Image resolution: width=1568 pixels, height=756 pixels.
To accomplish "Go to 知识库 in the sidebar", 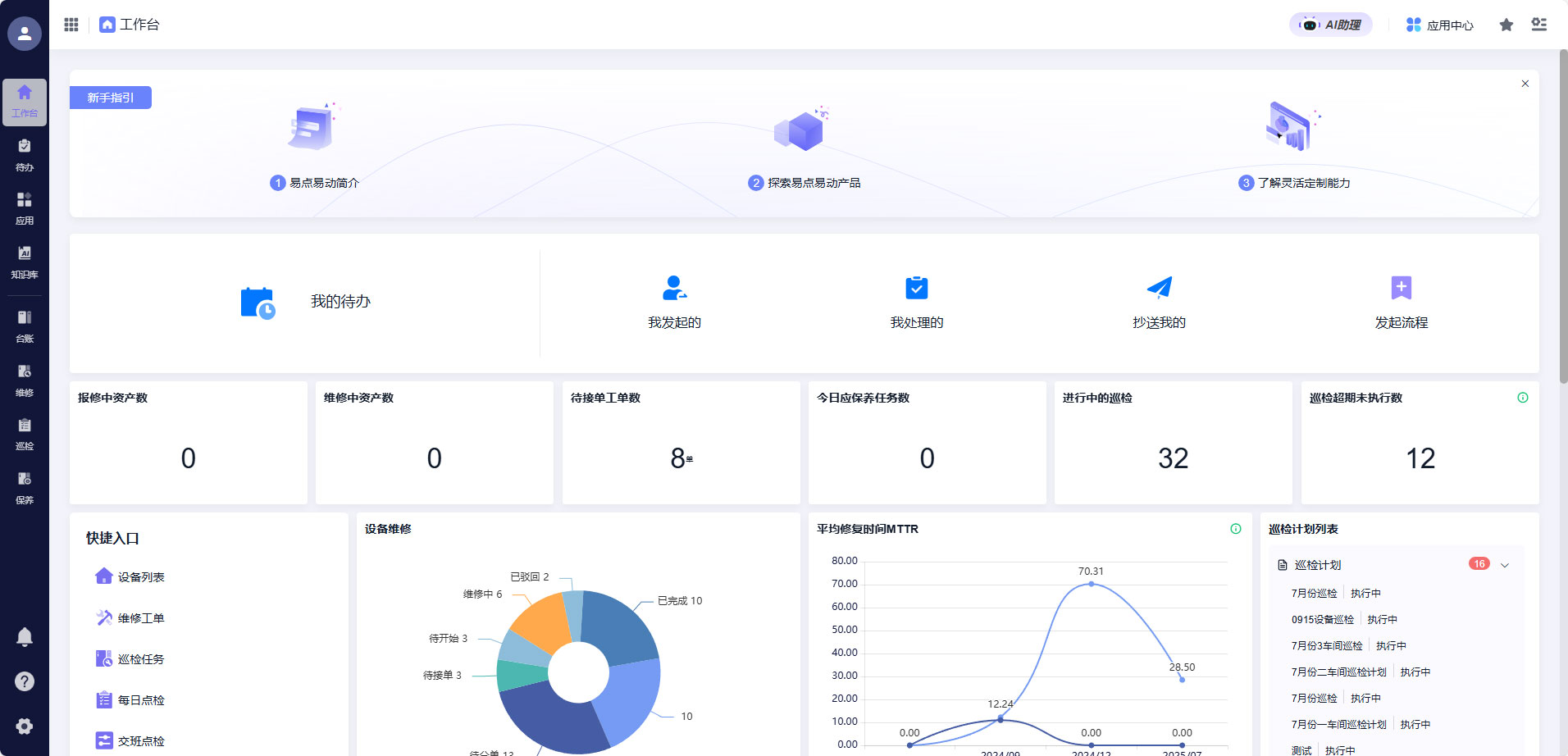I will tap(25, 262).
